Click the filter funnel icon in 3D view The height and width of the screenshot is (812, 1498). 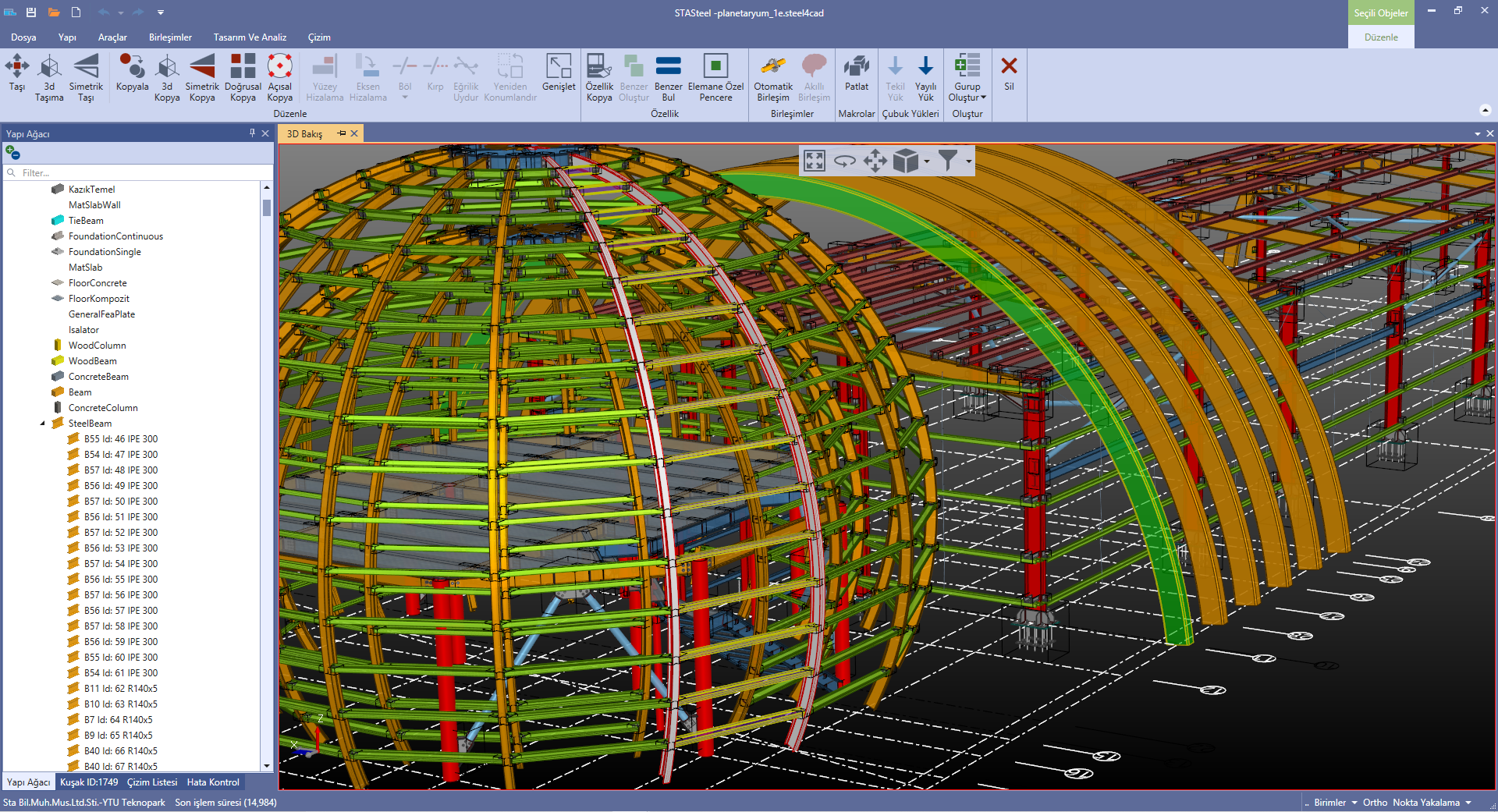(x=948, y=161)
